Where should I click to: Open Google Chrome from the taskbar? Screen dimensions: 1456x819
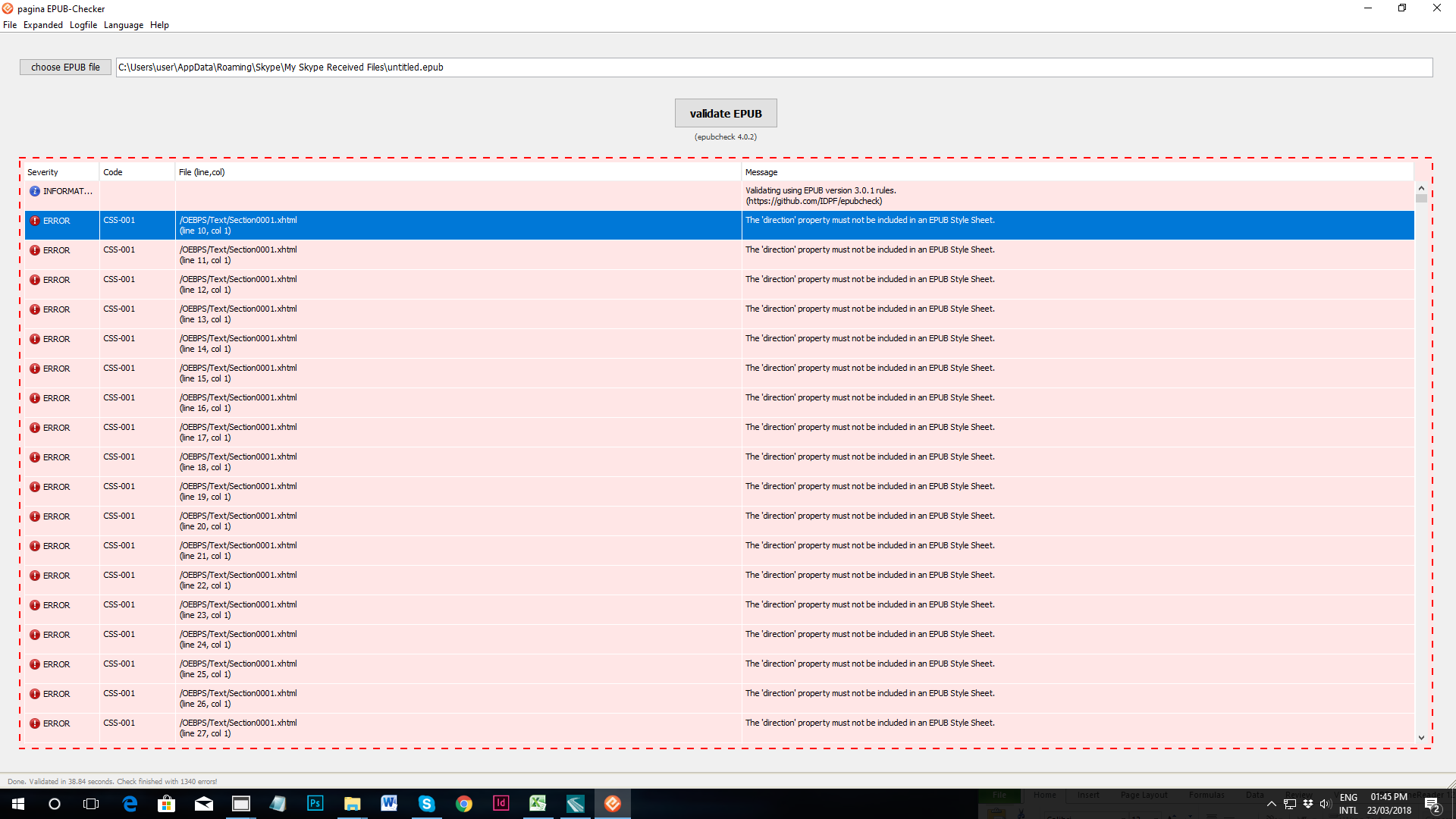464,803
